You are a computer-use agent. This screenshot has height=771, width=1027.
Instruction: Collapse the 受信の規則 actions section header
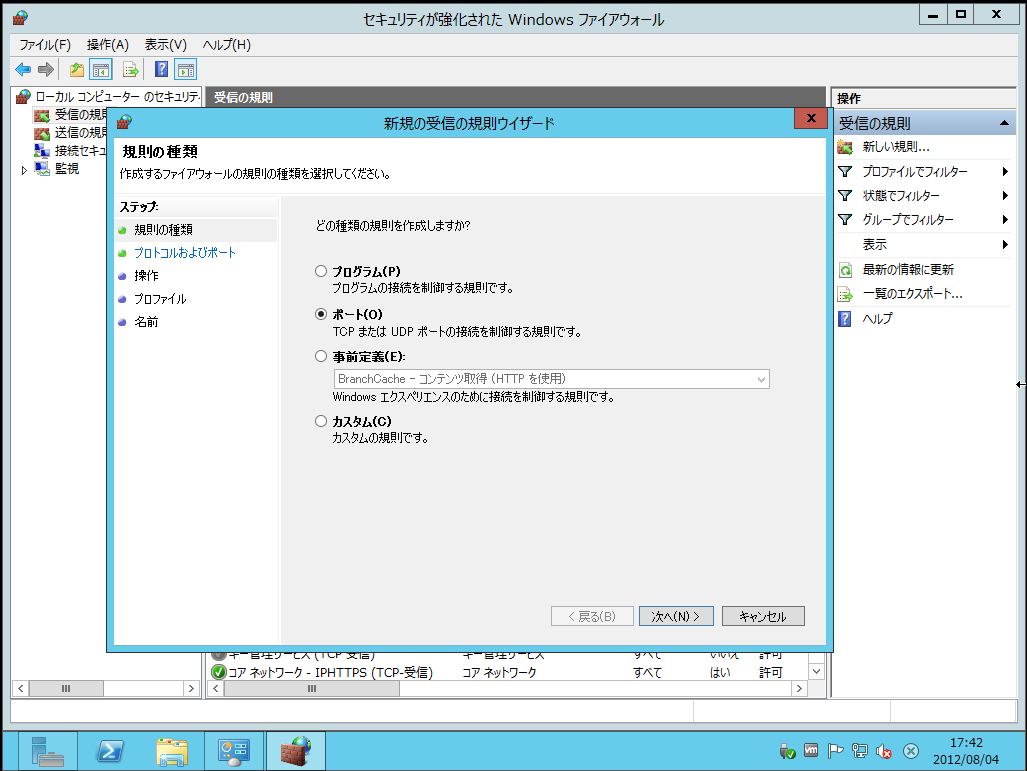(x=1003, y=123)
